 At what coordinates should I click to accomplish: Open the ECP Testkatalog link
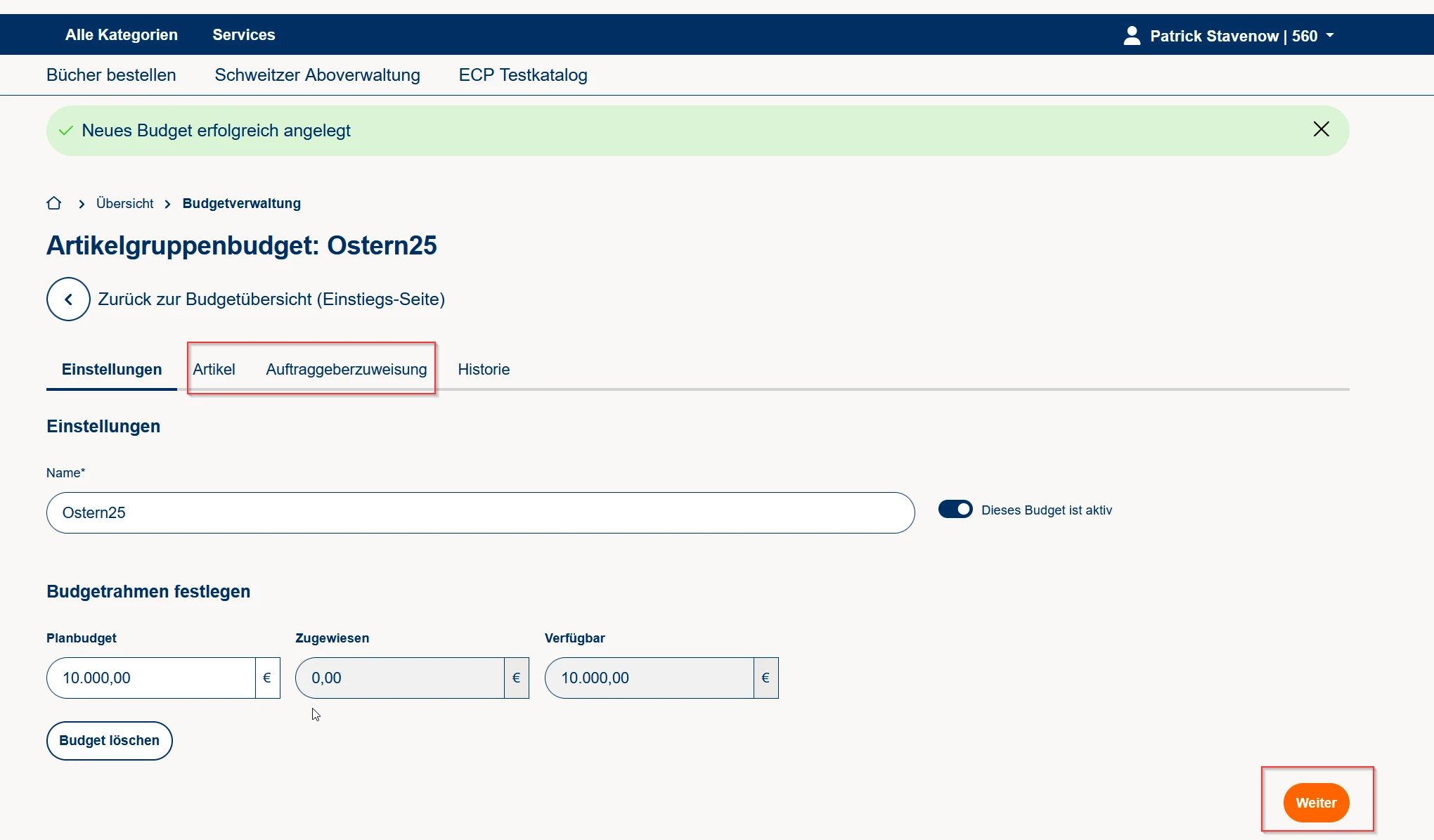tap(523, 75)
